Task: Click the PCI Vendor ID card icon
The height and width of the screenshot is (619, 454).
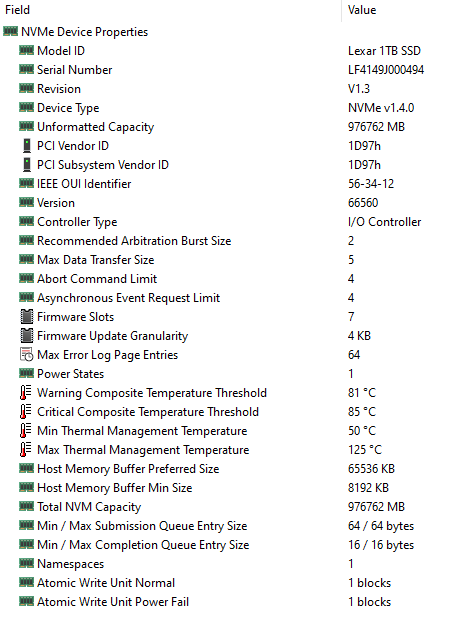Action: (x=26, y=146)
